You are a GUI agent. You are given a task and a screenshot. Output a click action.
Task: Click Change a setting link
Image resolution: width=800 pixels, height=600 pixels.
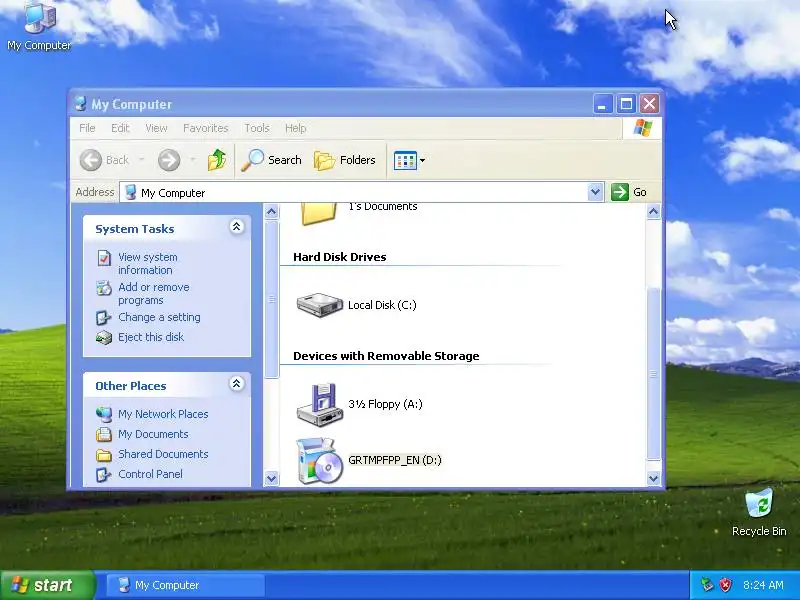[x=159, y=317]
